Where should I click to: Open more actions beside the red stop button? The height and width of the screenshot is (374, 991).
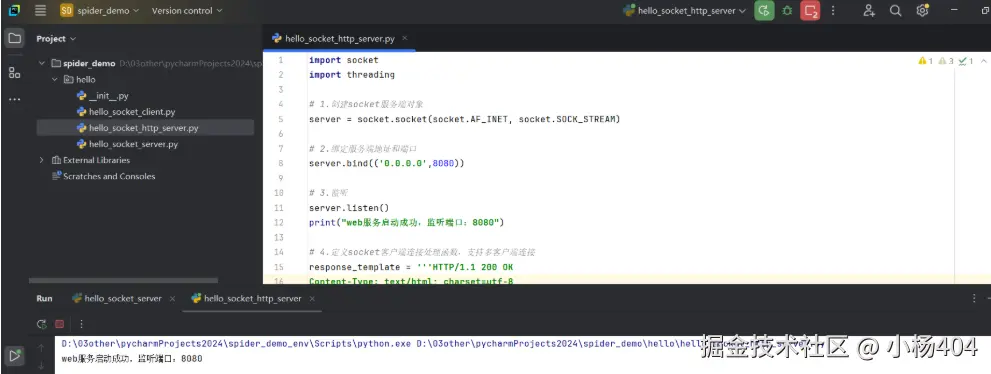pos(833,10)
